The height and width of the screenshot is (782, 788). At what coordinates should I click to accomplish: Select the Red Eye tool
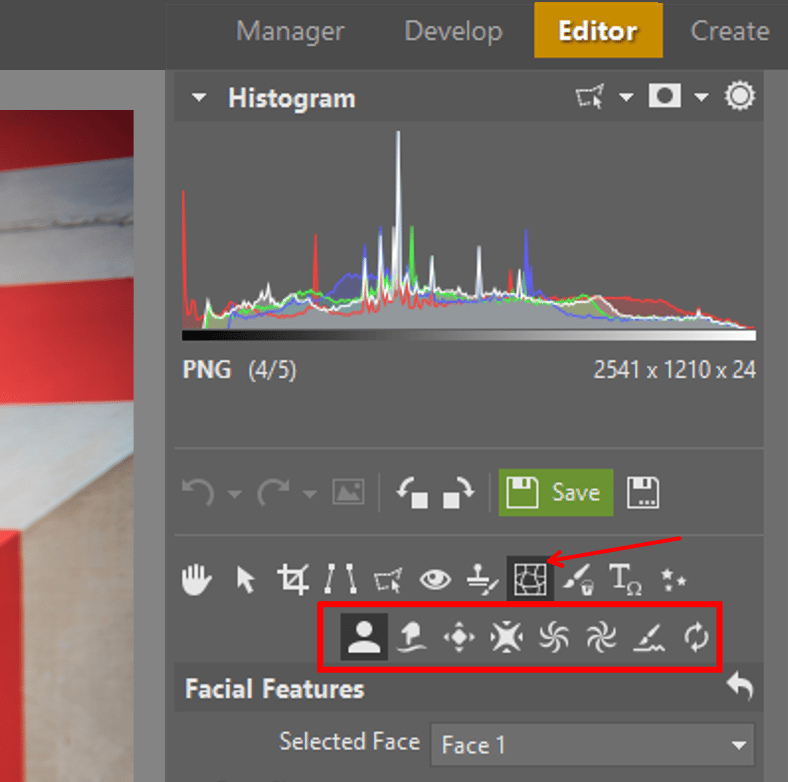(435, 579)
